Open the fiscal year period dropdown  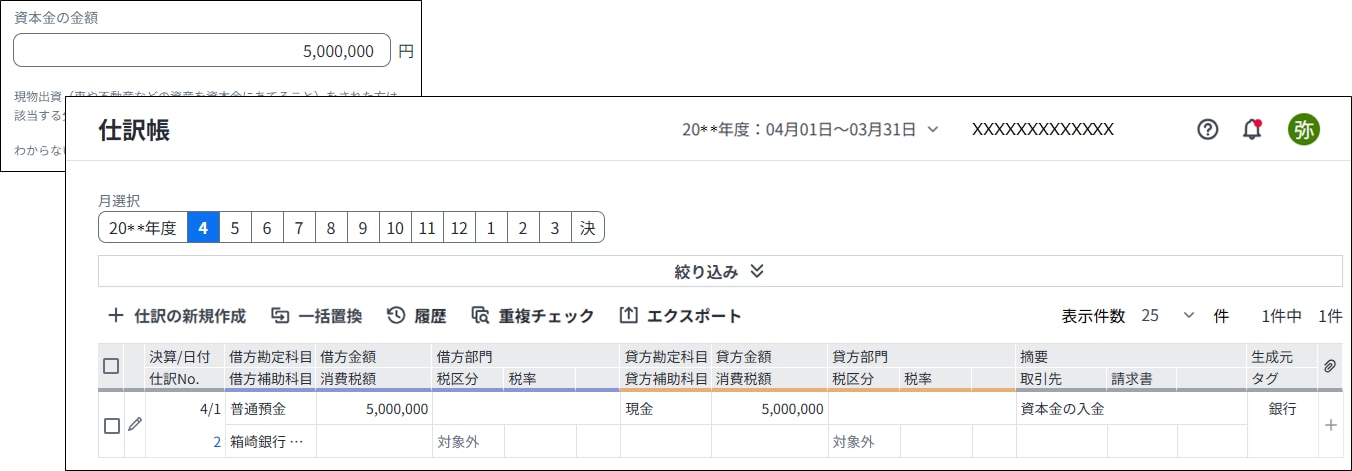[x=810, y=129]
